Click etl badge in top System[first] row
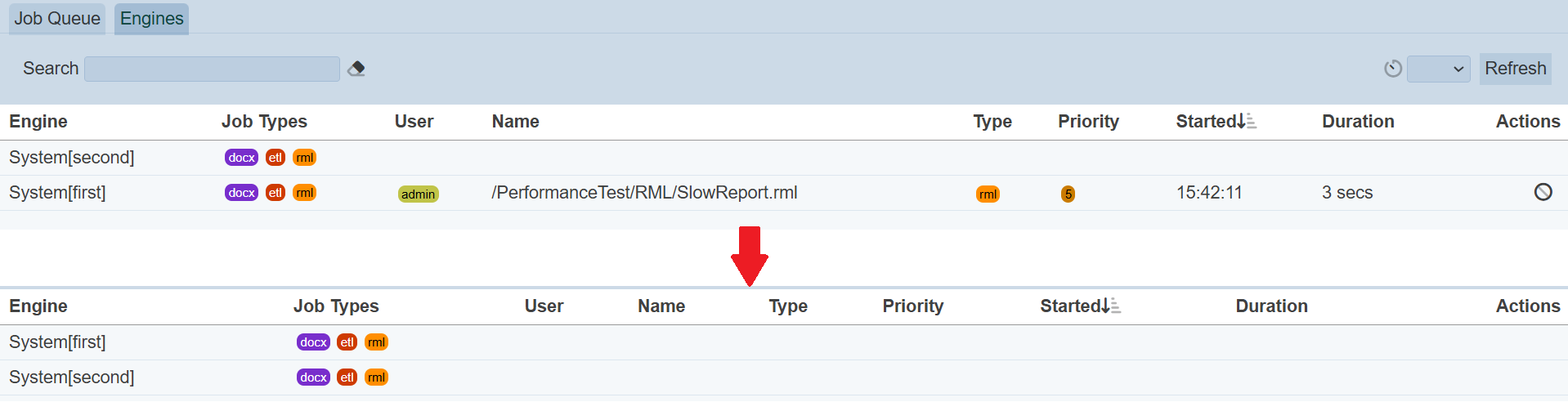 click(x=276, y=193)
